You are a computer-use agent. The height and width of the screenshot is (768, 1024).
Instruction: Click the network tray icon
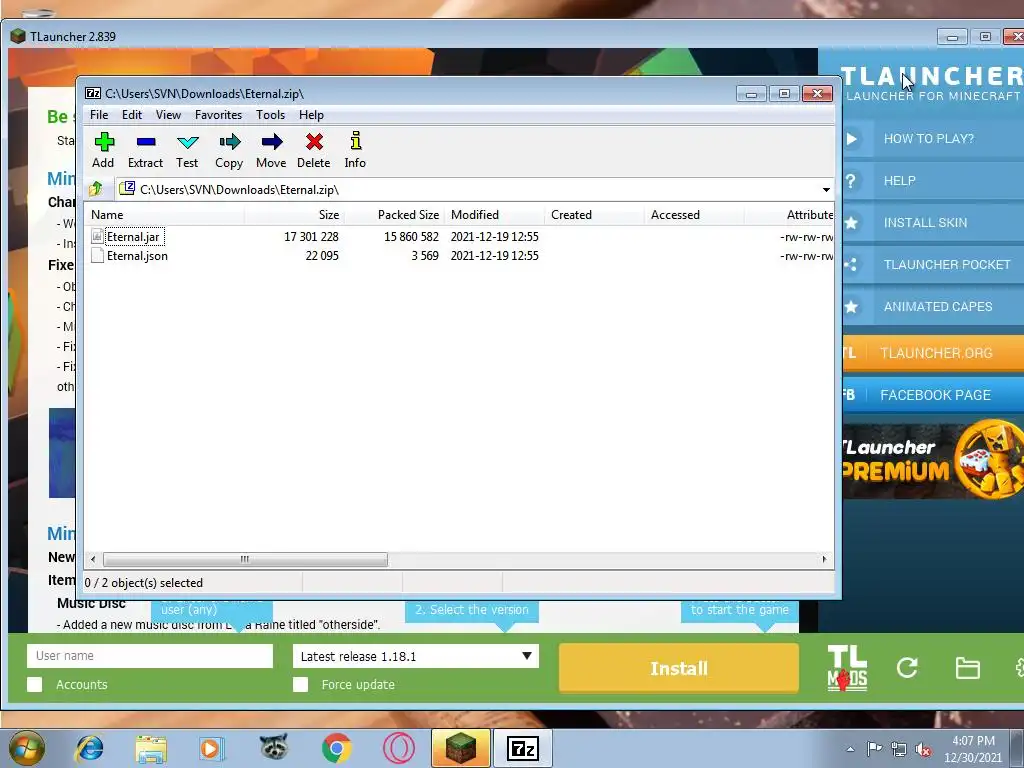pyautogui.click(x=899, y=749)
